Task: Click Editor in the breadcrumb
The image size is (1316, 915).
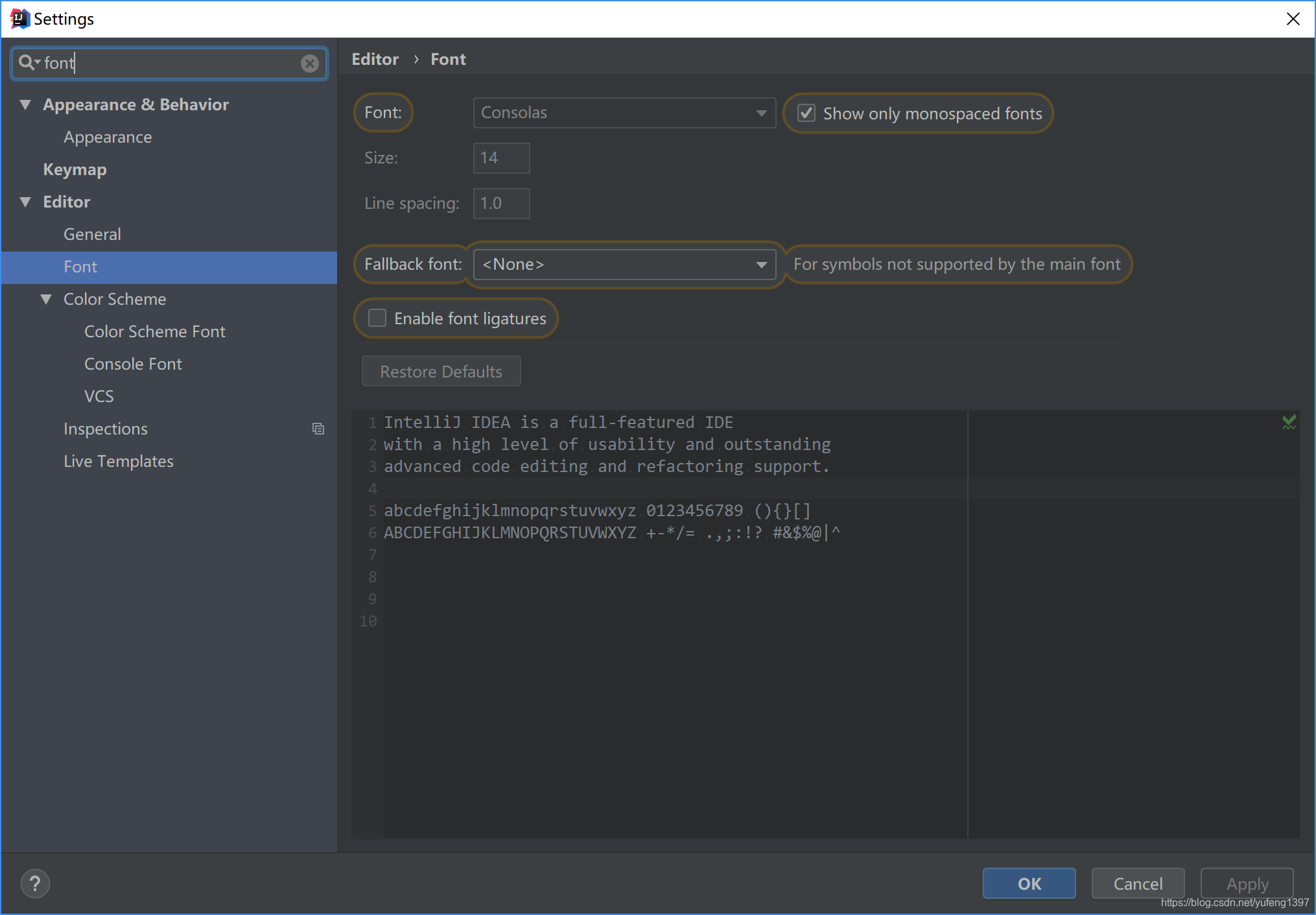Action: tap(375, 59)
